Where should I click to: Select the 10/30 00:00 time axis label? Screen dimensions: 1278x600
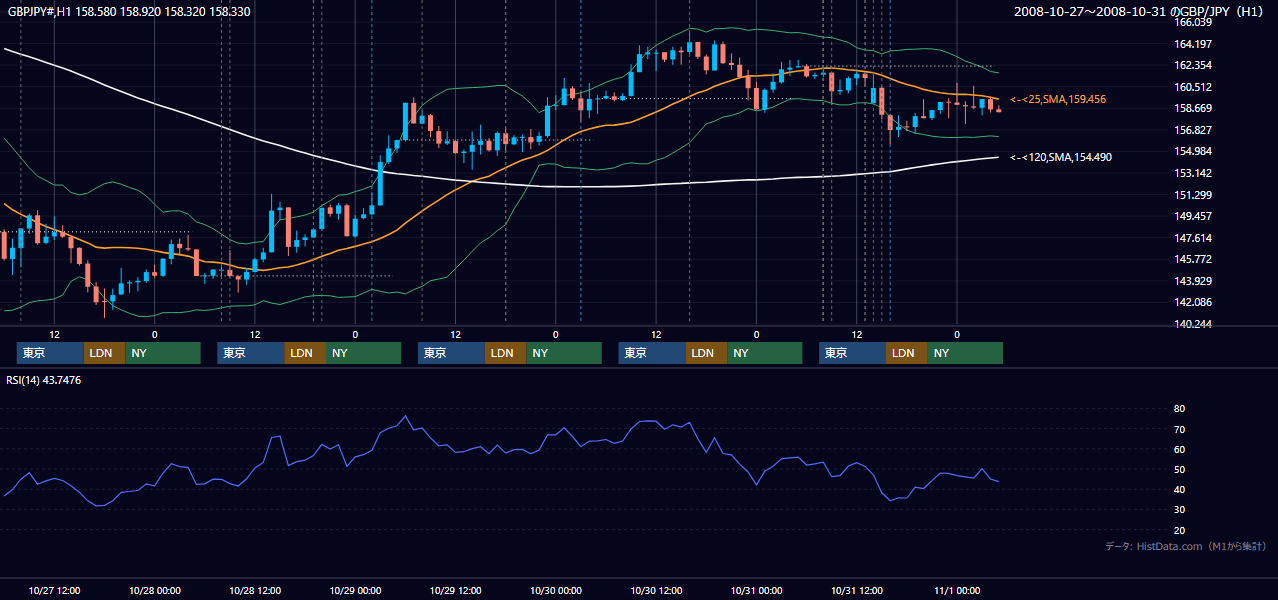click(555, 590)
